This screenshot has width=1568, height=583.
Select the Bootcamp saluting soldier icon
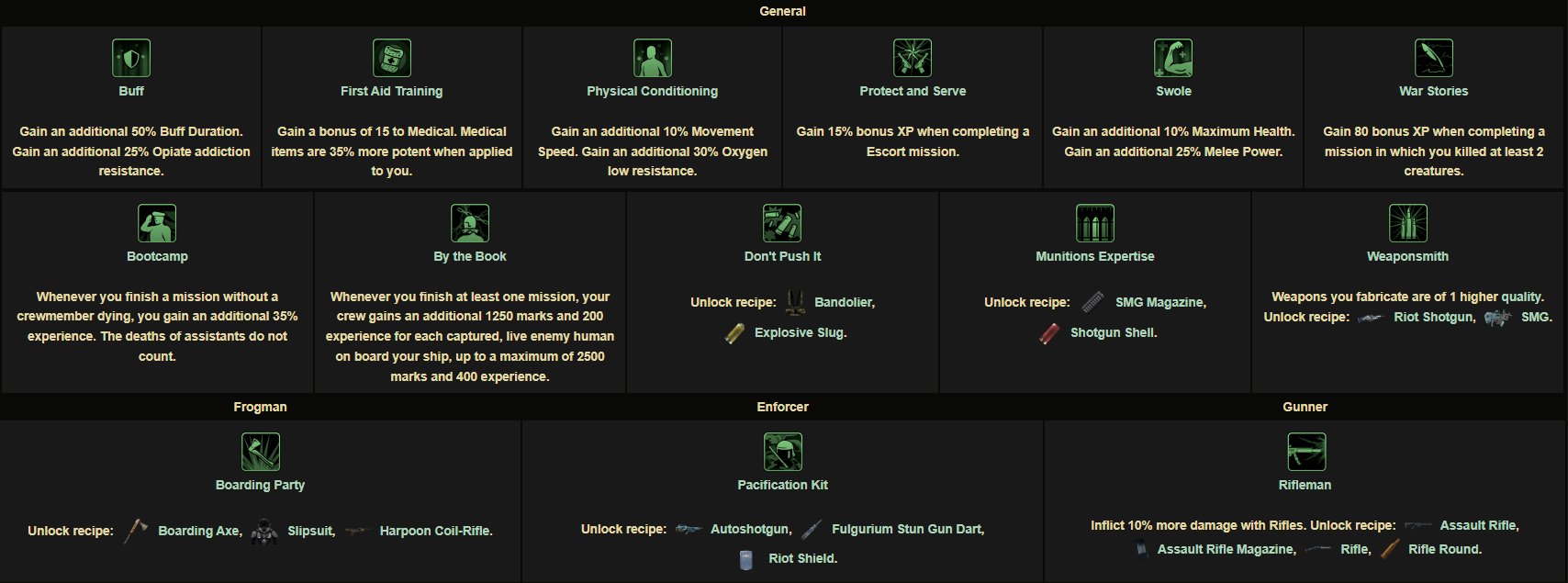[157, 223]
